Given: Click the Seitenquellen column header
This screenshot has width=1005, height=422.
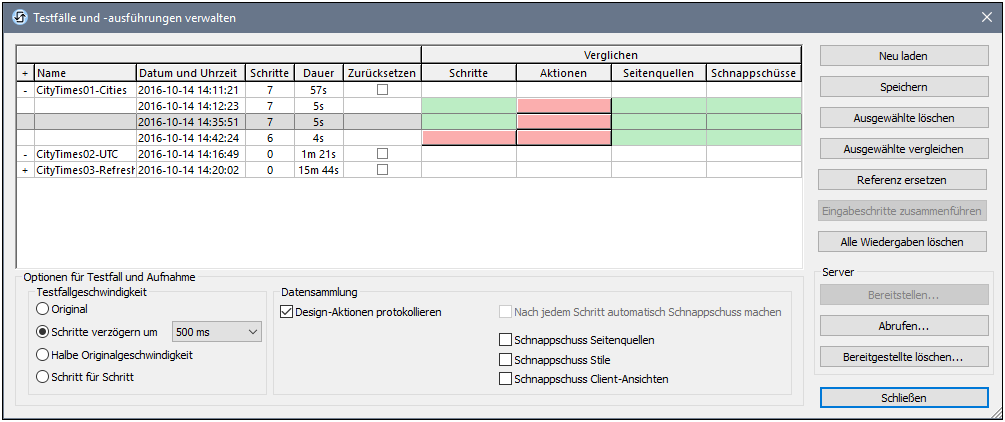Looking at the screenshot, I should (x=658, y=73).
